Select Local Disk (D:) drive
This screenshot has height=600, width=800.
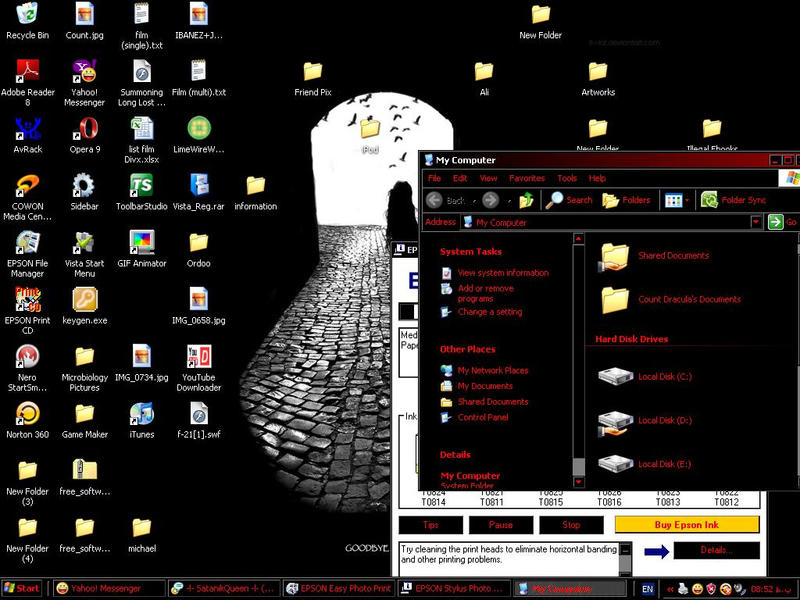(x=645, y=421)
